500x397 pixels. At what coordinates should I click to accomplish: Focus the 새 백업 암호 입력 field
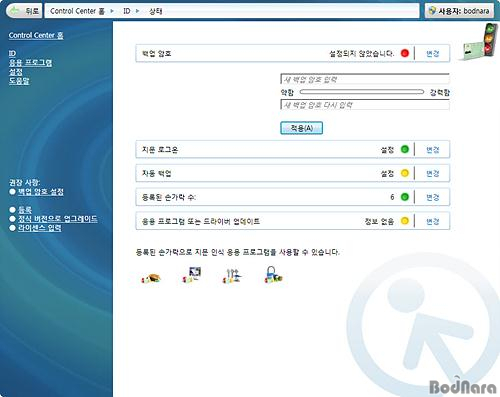click(x=365, y=79)
